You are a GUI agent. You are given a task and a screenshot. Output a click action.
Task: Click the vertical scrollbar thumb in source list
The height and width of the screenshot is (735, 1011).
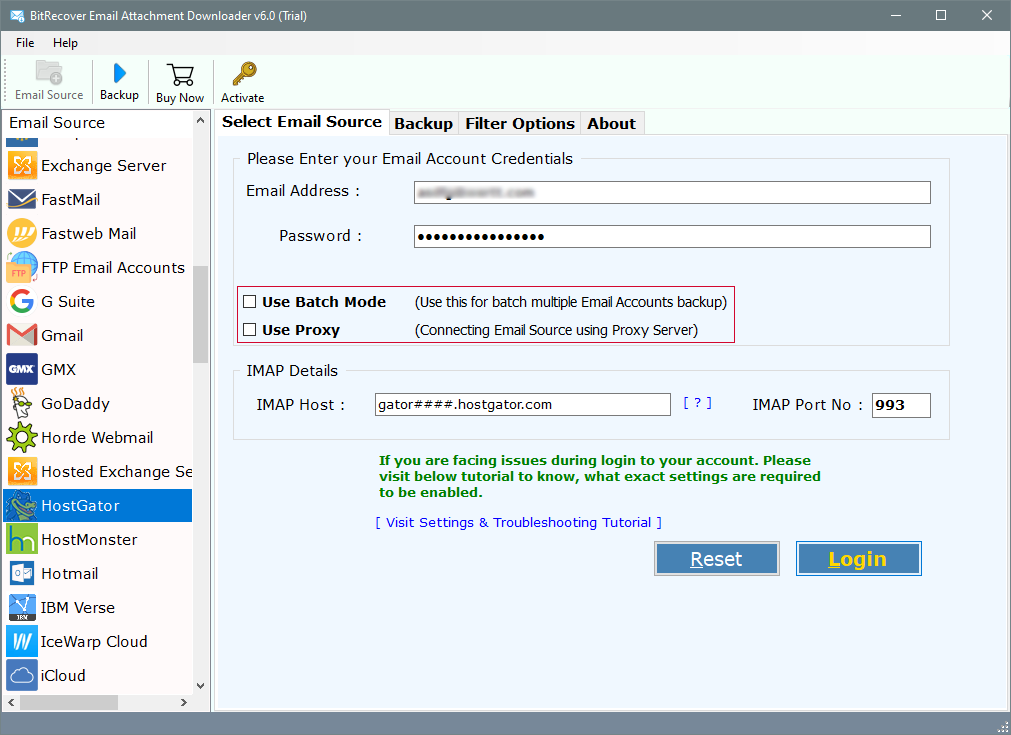point(201,315)
